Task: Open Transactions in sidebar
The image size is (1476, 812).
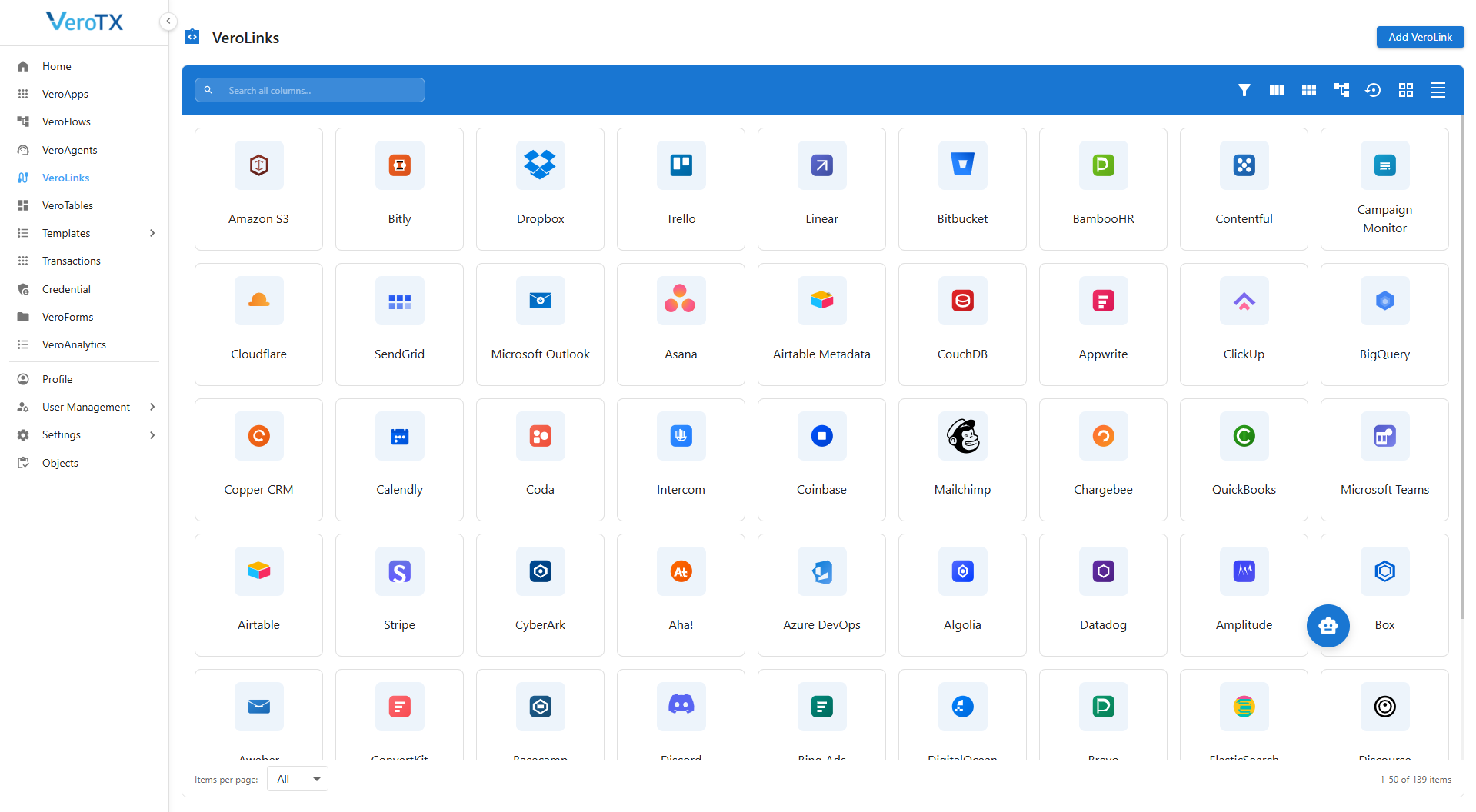Action: (x=85, y=261)
